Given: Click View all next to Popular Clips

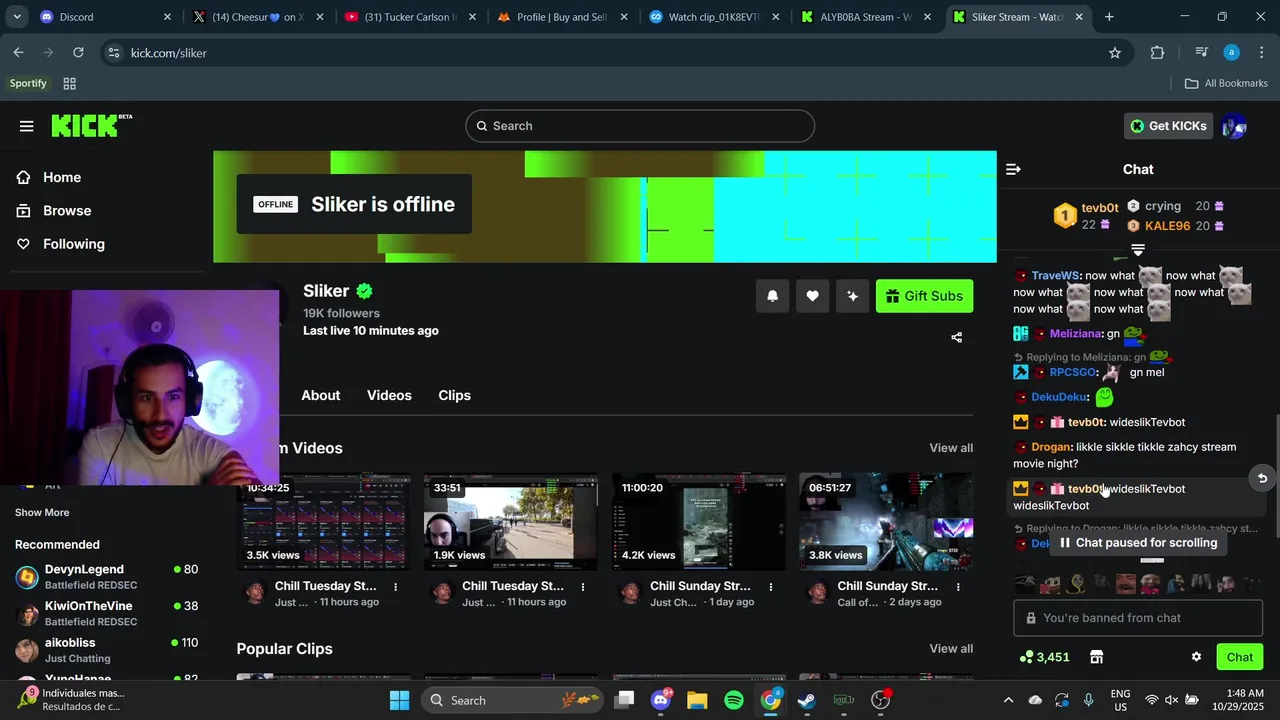Looking at the screenshot, I should (x=951, y=648).
